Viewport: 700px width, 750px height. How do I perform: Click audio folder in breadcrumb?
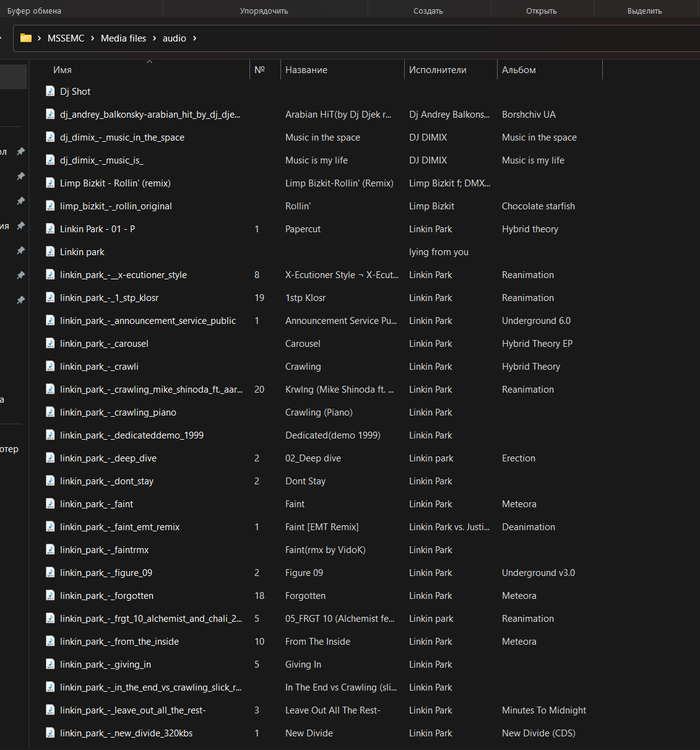[x=174, y=38]
